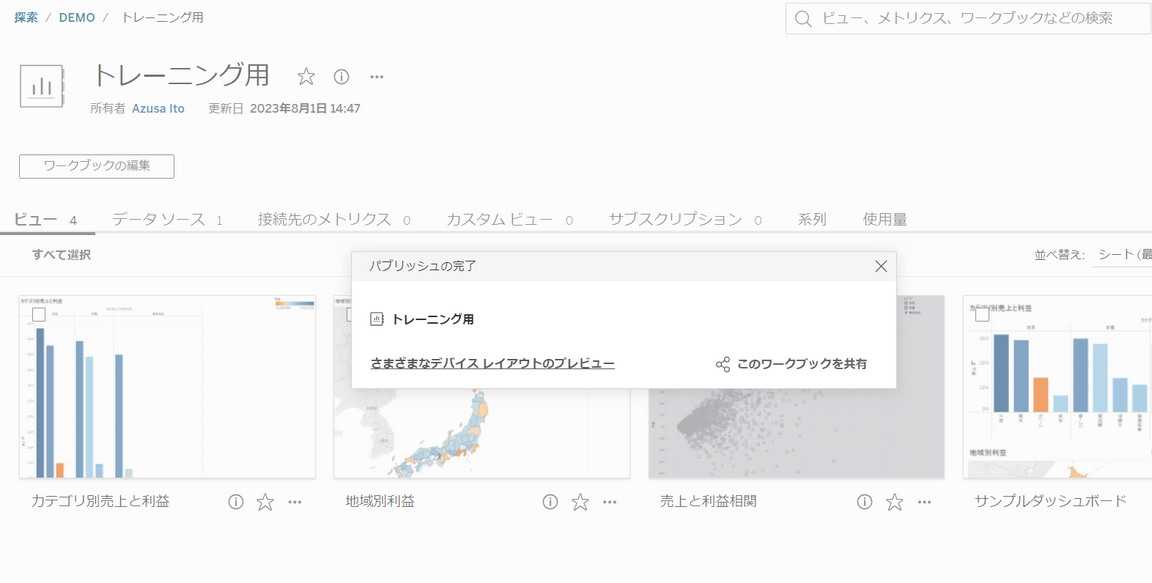Open the サンプルダッシュボード thumbnail

pyautogui.click(x=1057, y=387)
